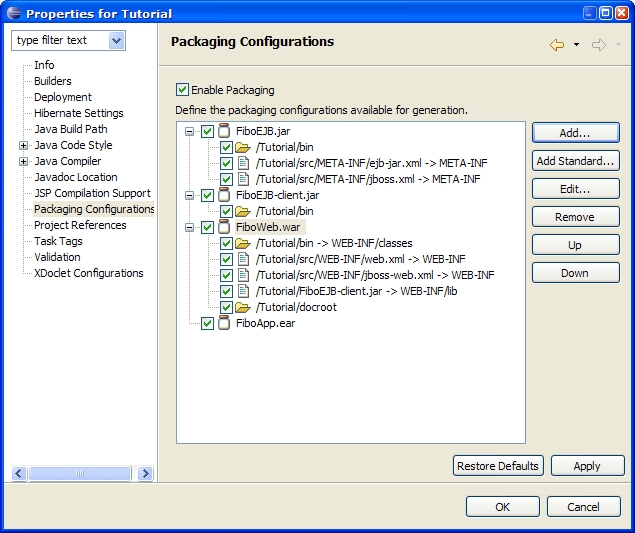This screenshot has height=533, width=635.
Task: Open XDoclet Configurations page
Action: tap(88, 273)
